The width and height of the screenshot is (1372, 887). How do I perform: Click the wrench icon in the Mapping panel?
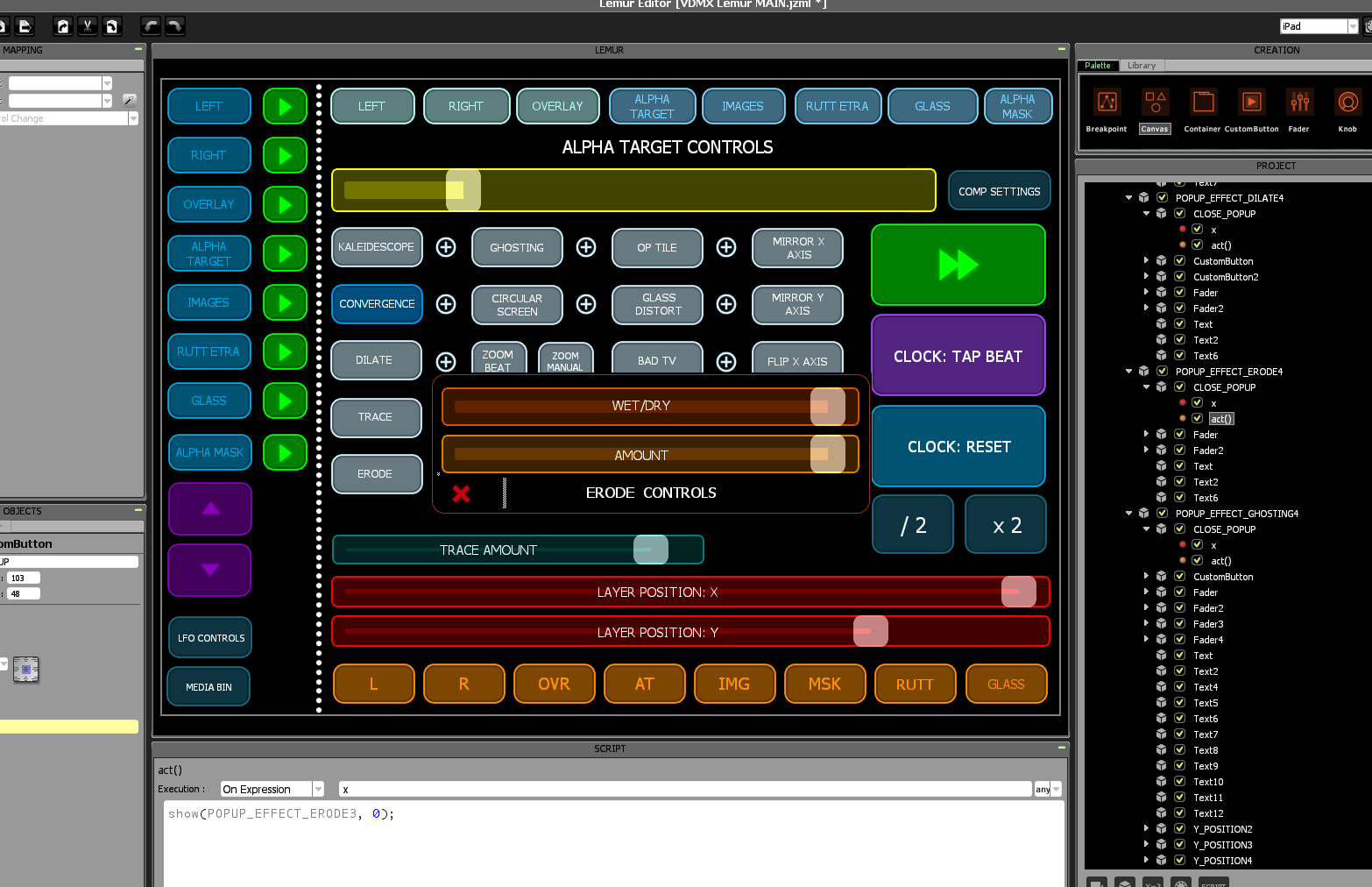129,100
